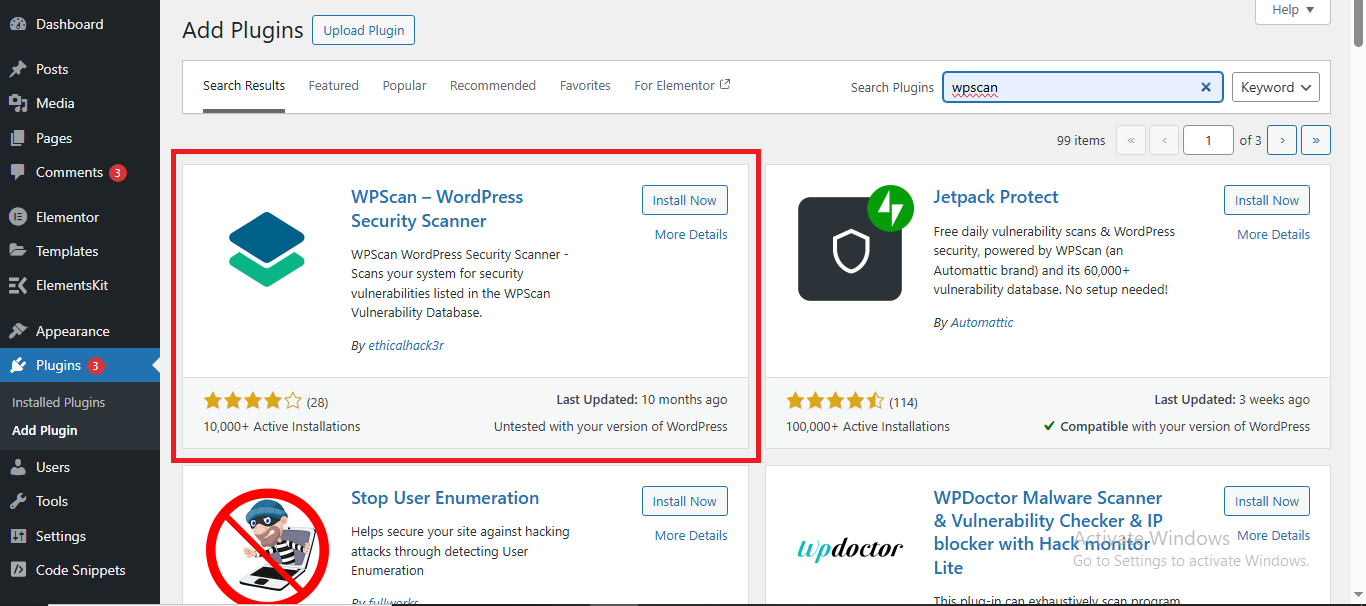Click the WPScan star rating
This screenshot has height=606, width=1366.
coord(253,401)
